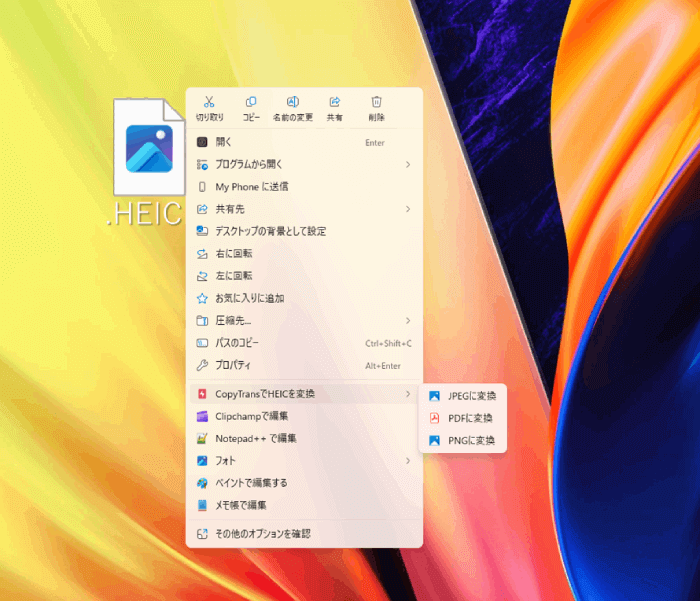Click the Photos (フォト) app icon
Screen dimensions: 700x601
(x=202, y=461)
